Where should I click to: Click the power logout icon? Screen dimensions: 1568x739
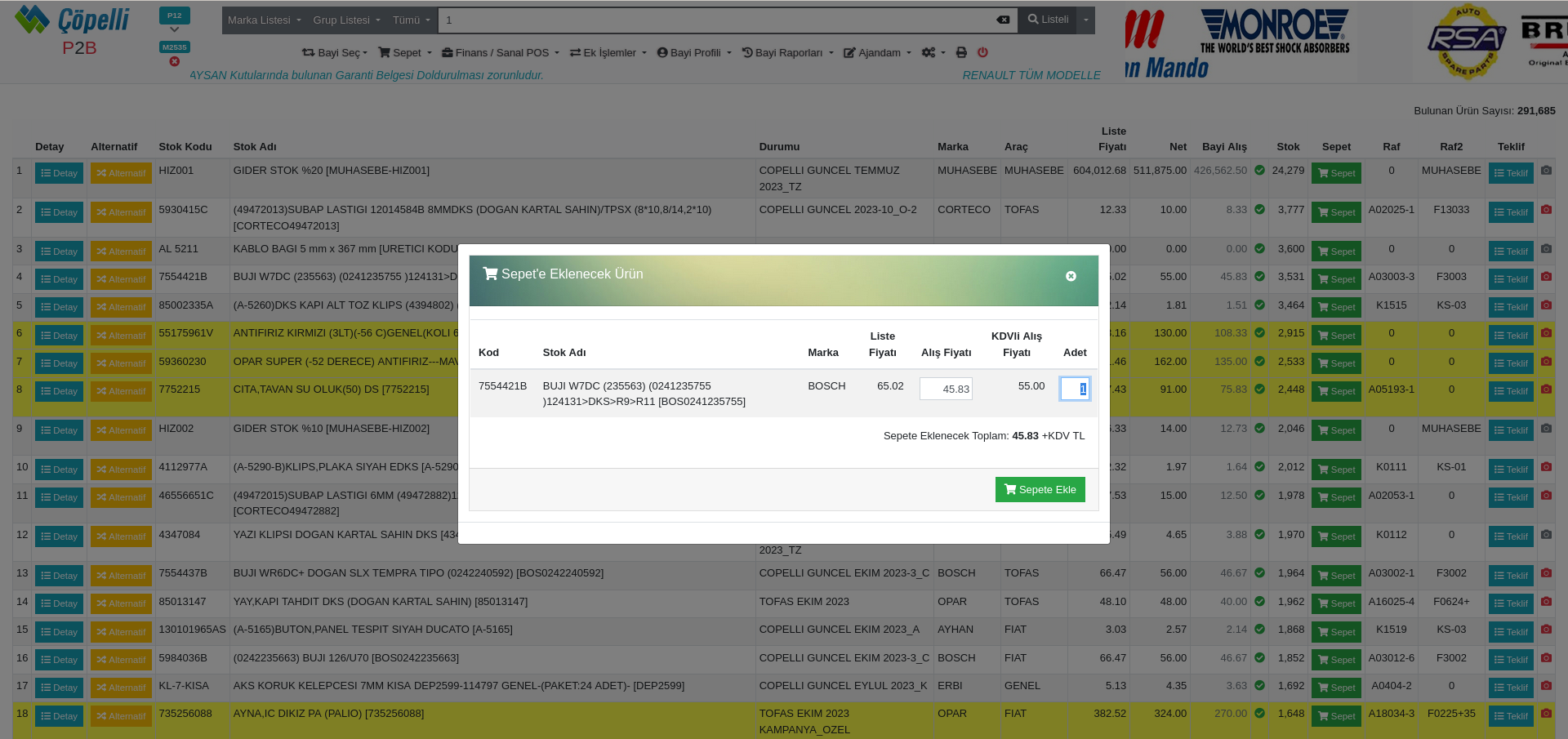point(982,52)
